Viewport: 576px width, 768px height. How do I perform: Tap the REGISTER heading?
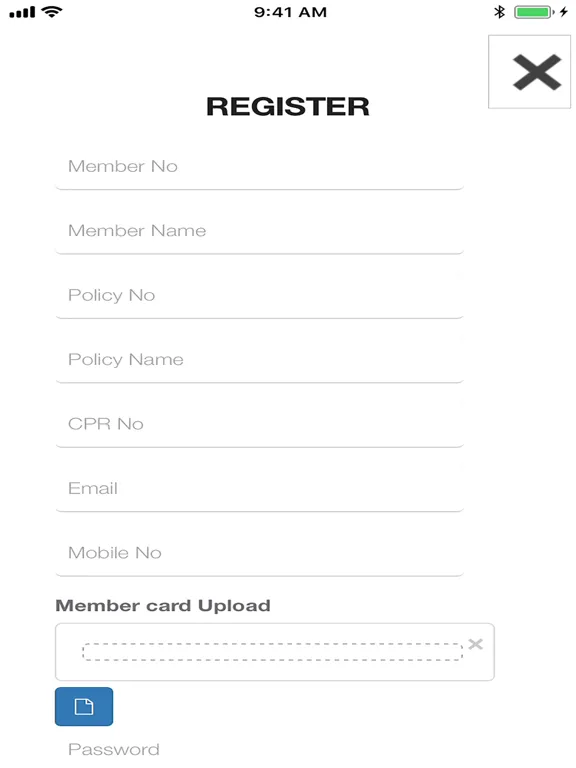click(x=288, y=106)
